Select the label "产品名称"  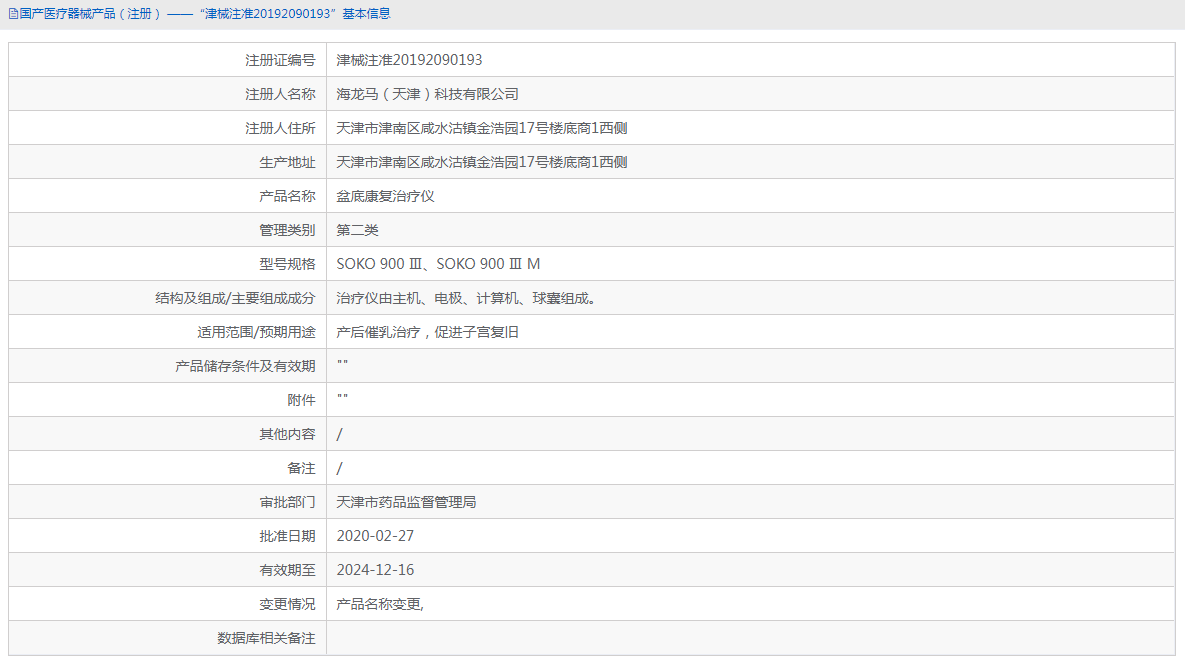[286, 196]
